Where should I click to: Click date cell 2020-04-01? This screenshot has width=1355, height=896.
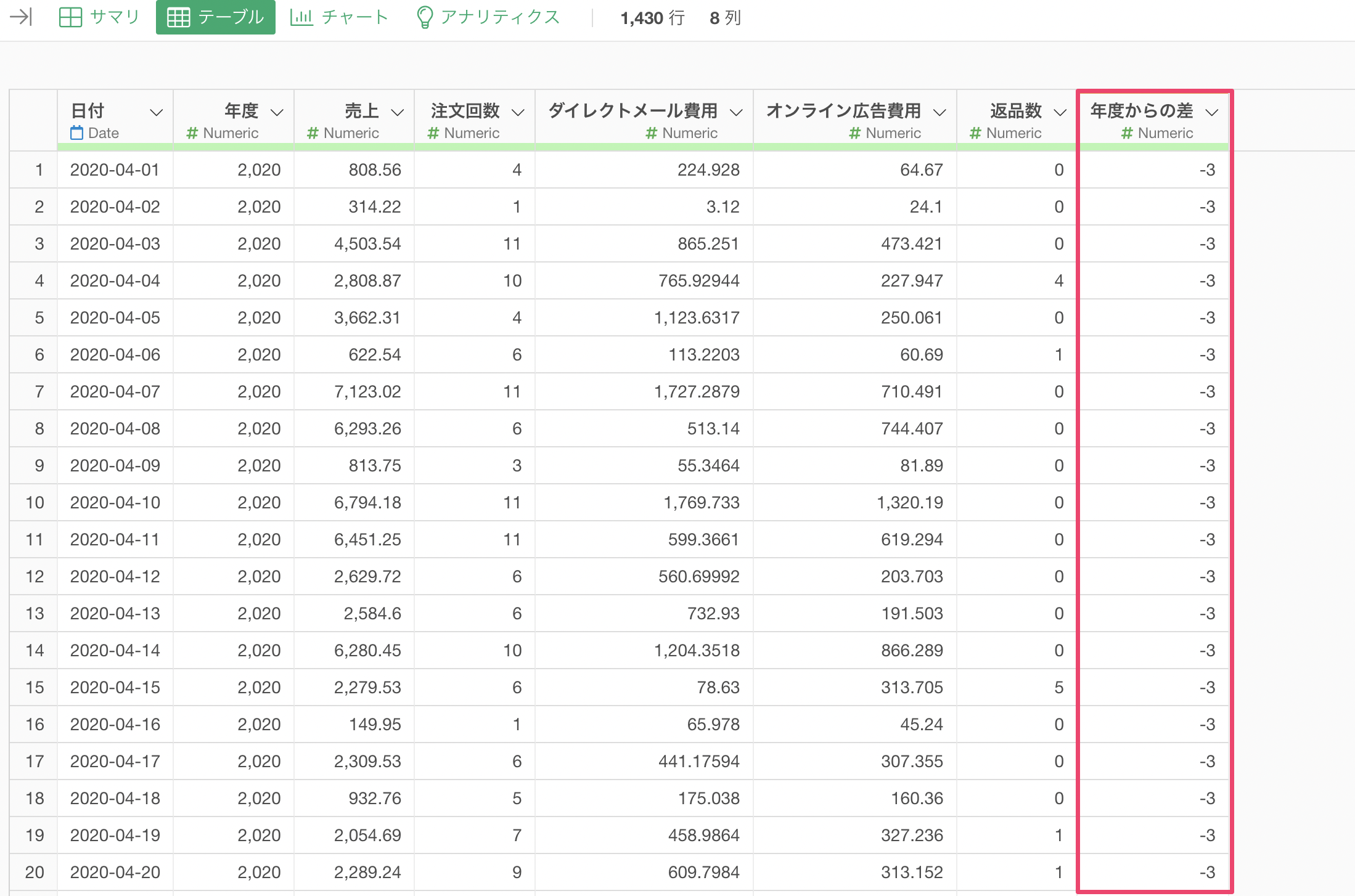pyautogui.click(x=115, y=169)
